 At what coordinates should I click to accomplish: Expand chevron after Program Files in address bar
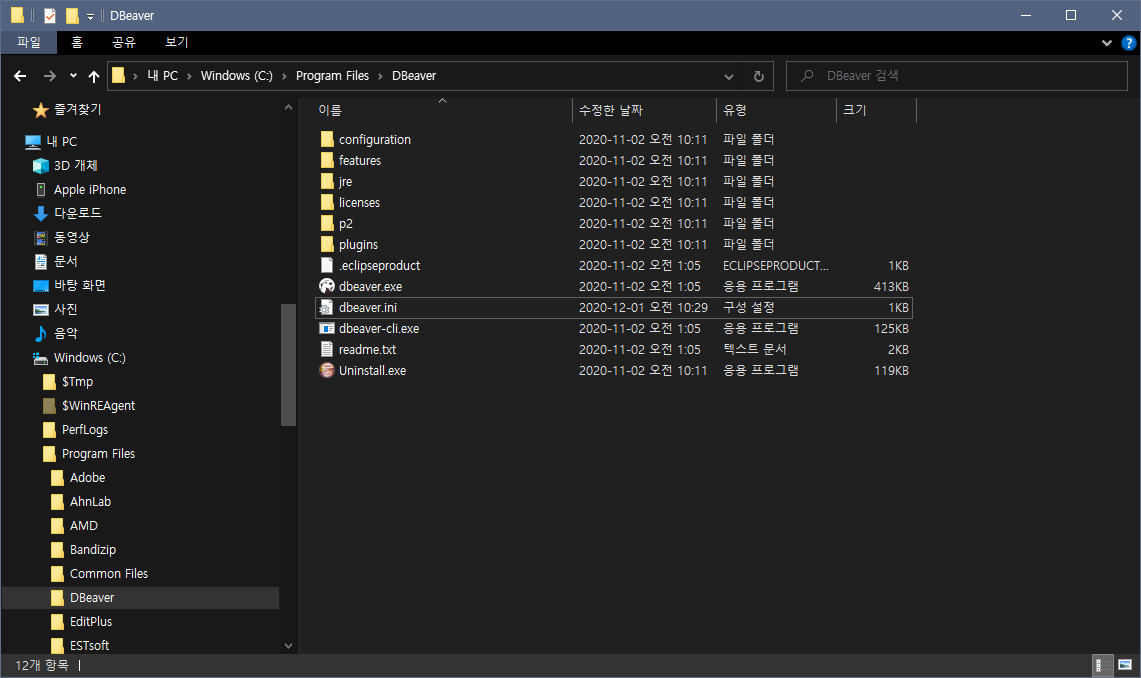point(380,76)
